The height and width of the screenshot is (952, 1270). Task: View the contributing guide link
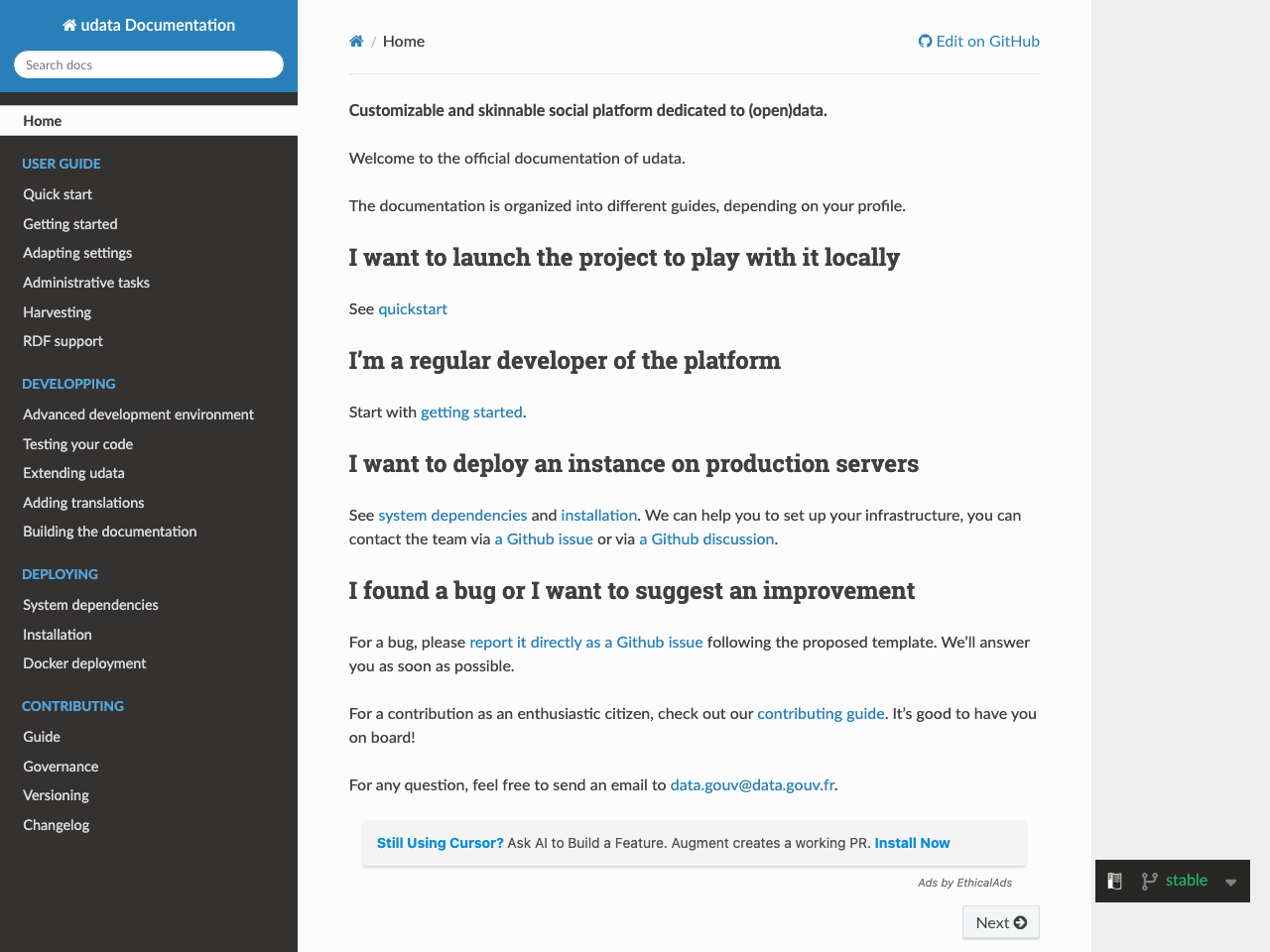[x=821, y=713]
